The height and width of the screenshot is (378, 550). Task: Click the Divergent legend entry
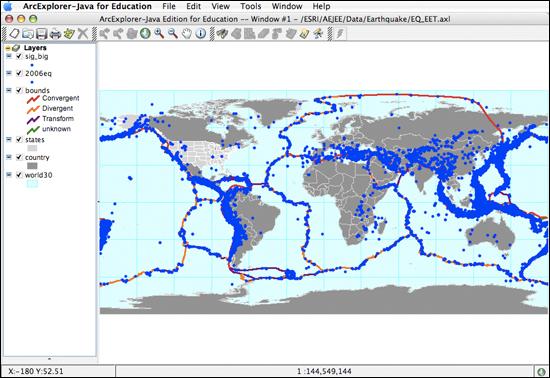coord(50,109)
